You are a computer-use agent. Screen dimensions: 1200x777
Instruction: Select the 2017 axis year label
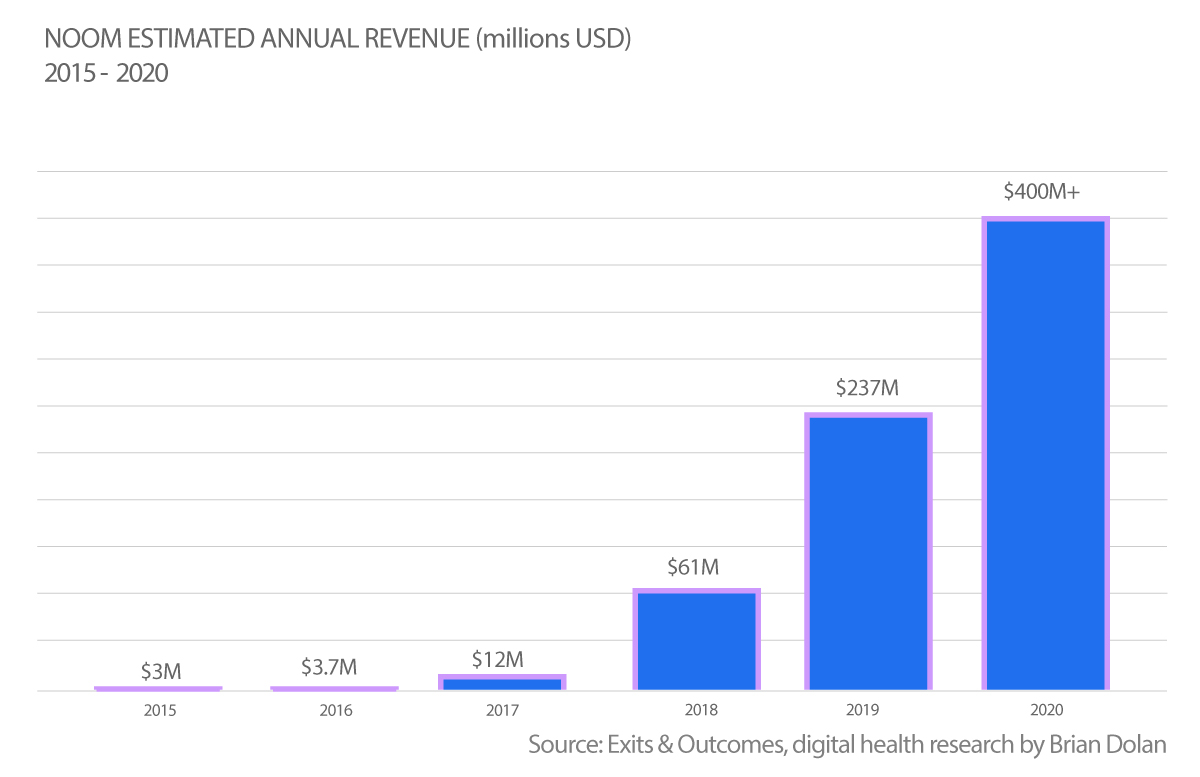pyautogui.click(x=502, y=710)
